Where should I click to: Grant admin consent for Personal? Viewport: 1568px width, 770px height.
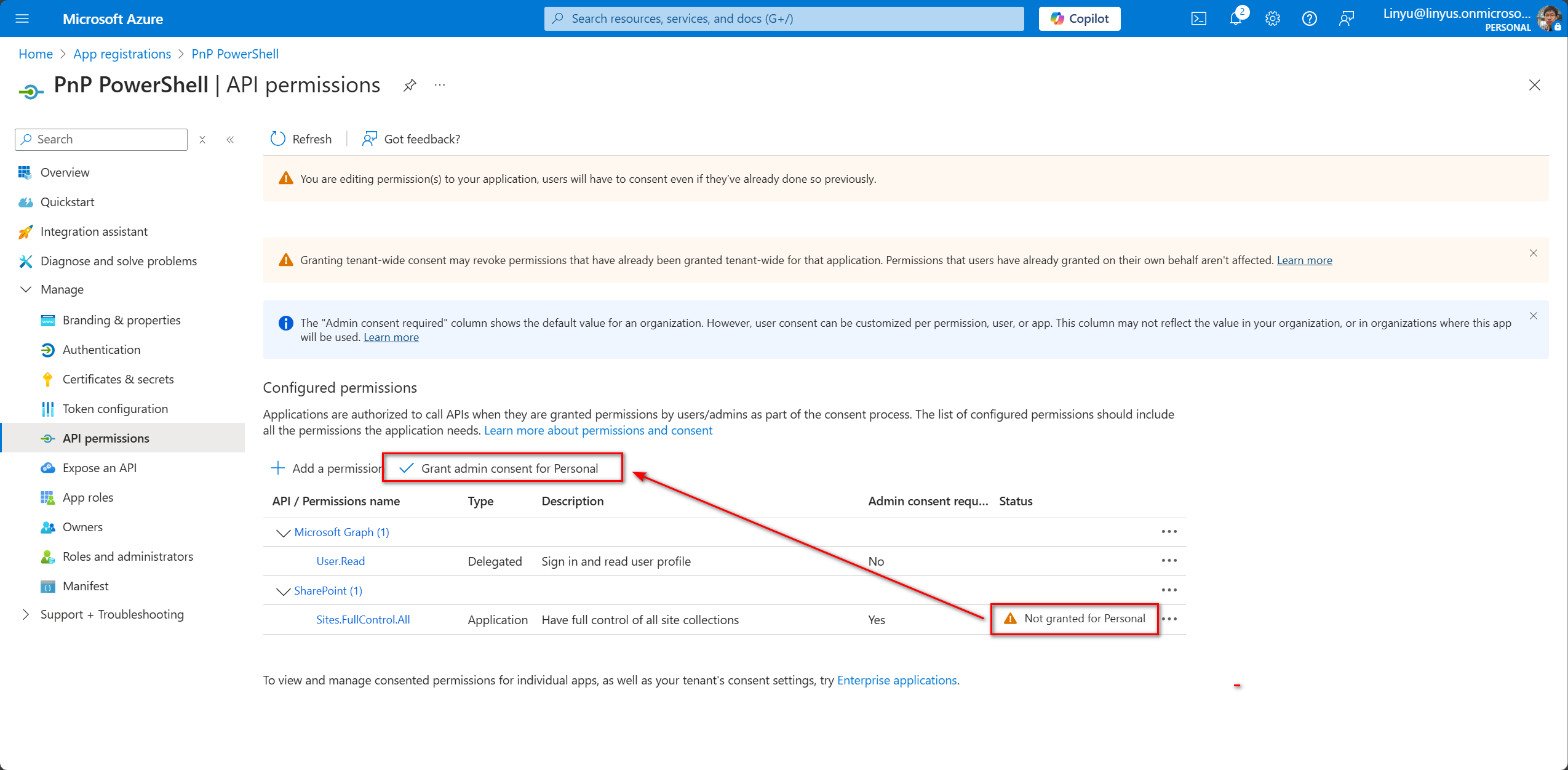pyautogui.click(x=502, y=468)
